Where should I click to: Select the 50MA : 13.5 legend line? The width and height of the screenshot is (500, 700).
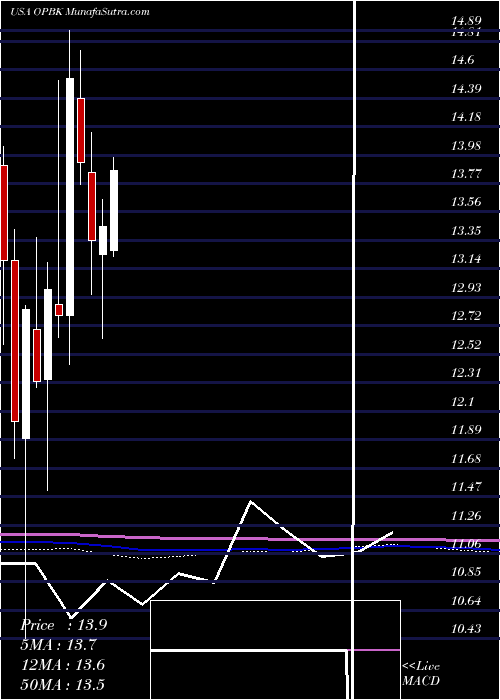[x=63, y=683]
